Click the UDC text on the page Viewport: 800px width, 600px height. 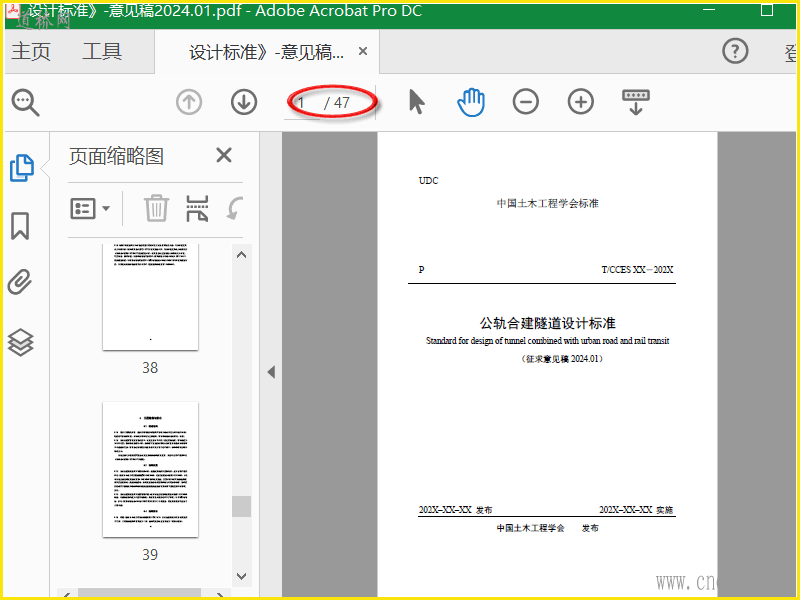429,181
